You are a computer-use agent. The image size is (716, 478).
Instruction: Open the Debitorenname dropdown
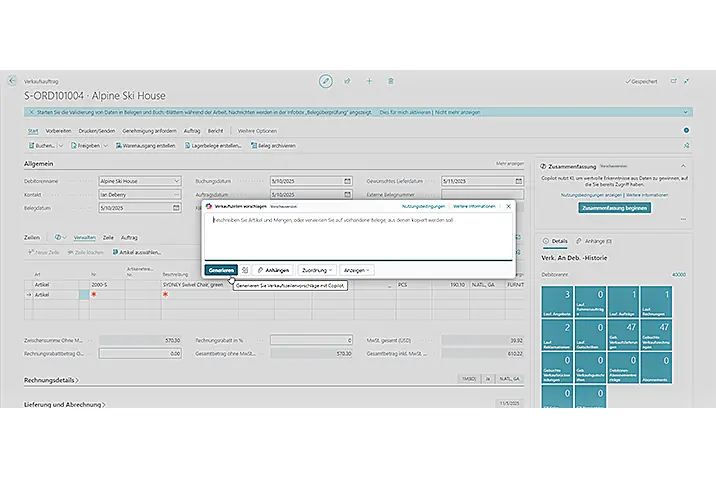177,181
